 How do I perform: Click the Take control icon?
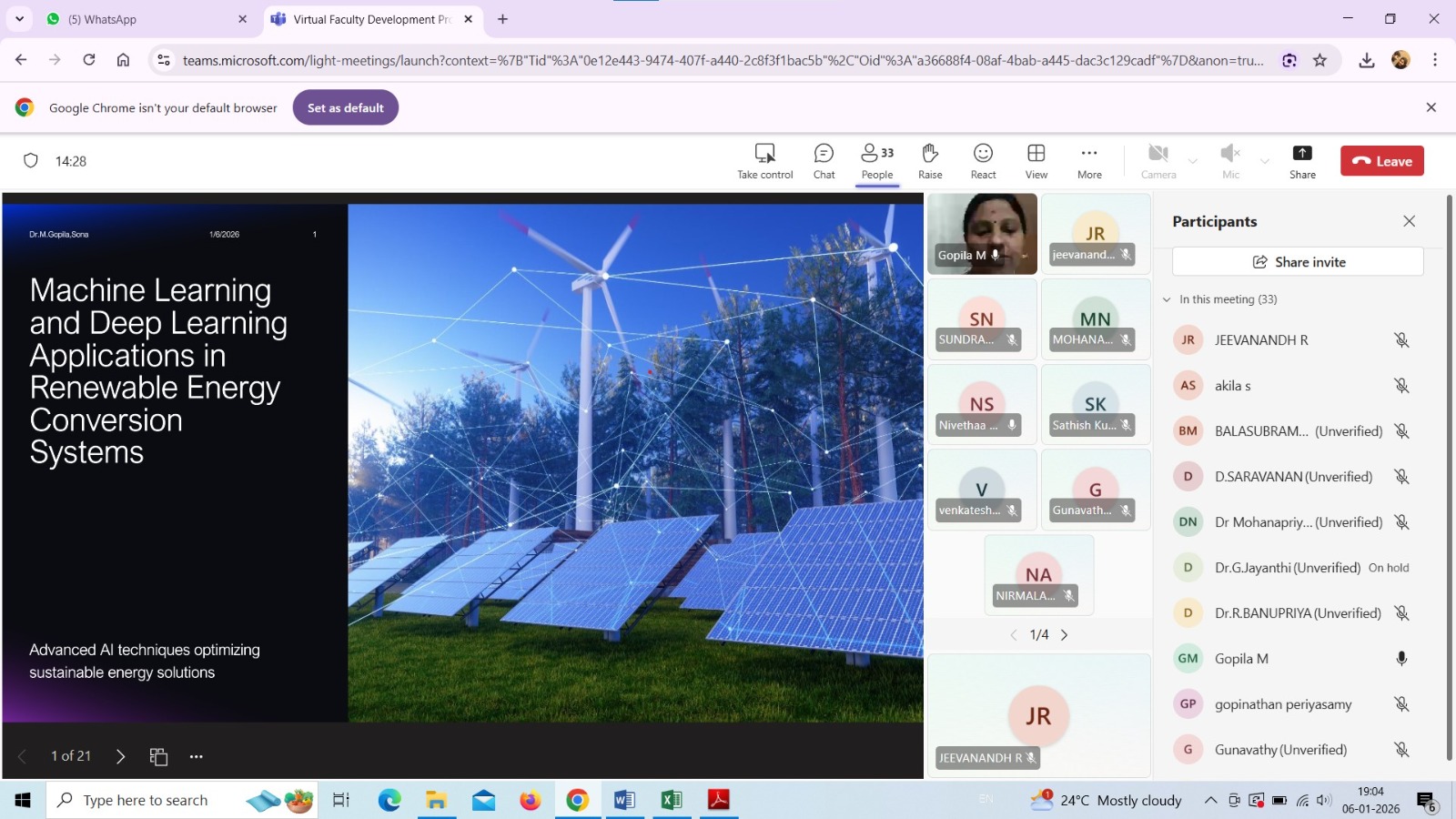click(764, 161)
